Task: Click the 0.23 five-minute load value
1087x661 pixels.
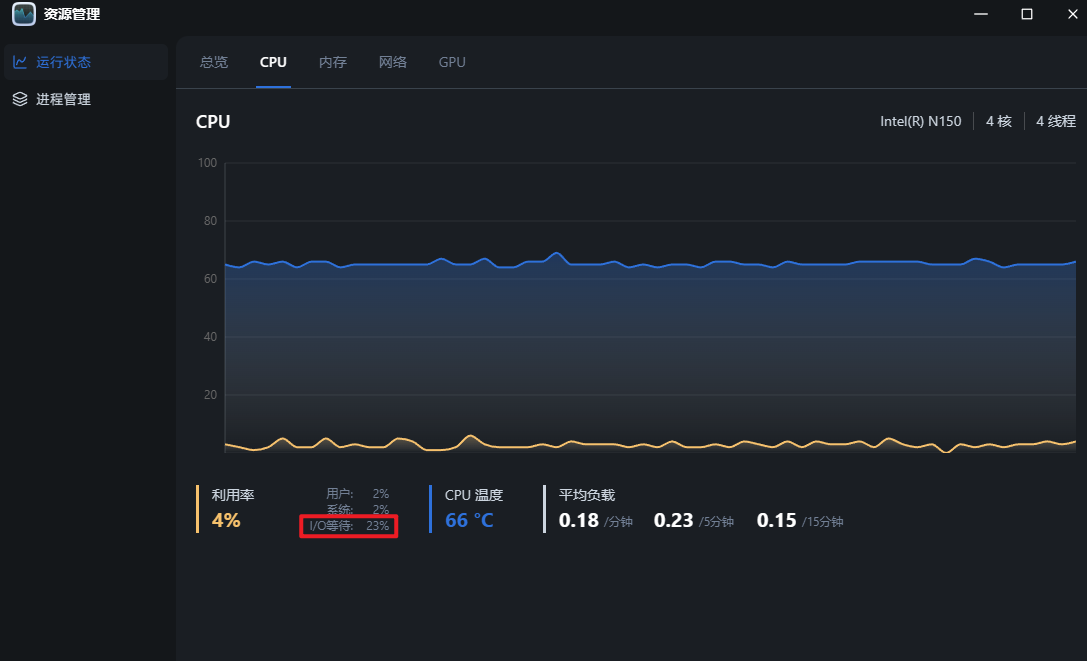Action: [x=673, y=520]
